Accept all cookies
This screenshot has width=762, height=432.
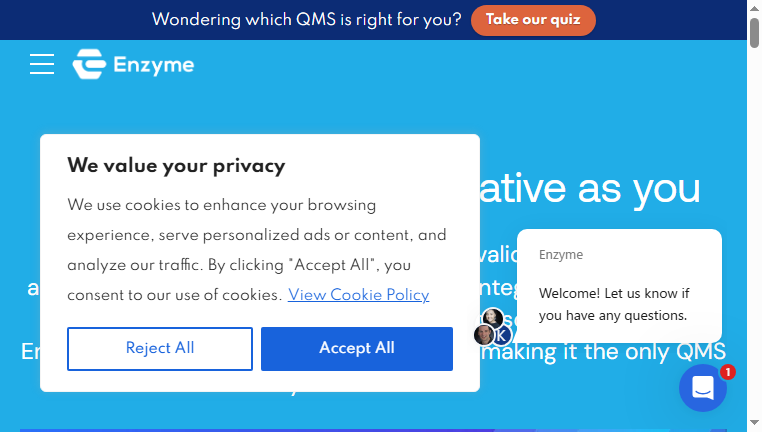pyautogui.click(x=357, y=348)
